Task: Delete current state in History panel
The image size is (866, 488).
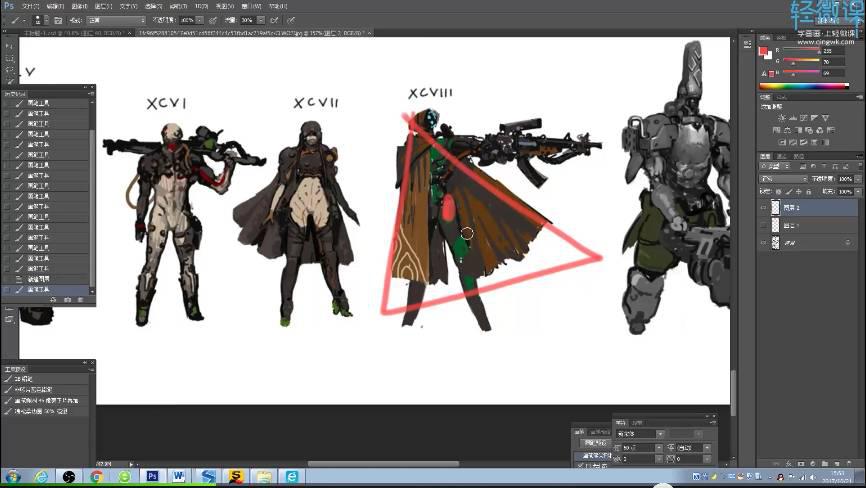Action: [81, 300]
